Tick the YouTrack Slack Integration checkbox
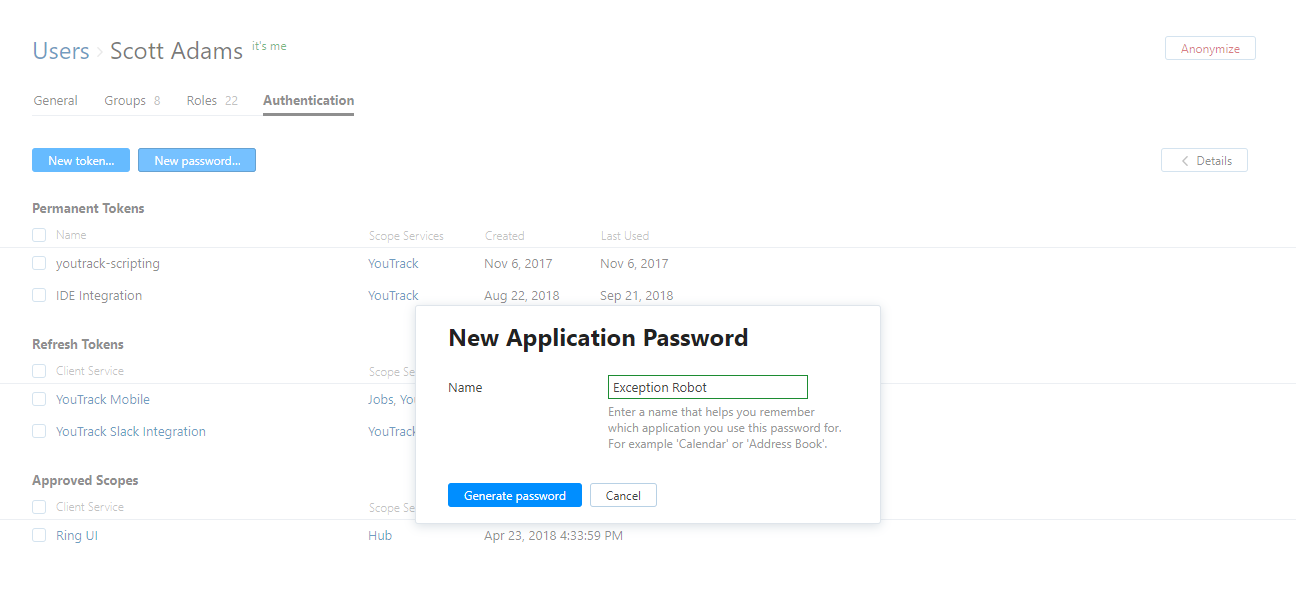Screen dimensions: 1296x601 point(39,432)
